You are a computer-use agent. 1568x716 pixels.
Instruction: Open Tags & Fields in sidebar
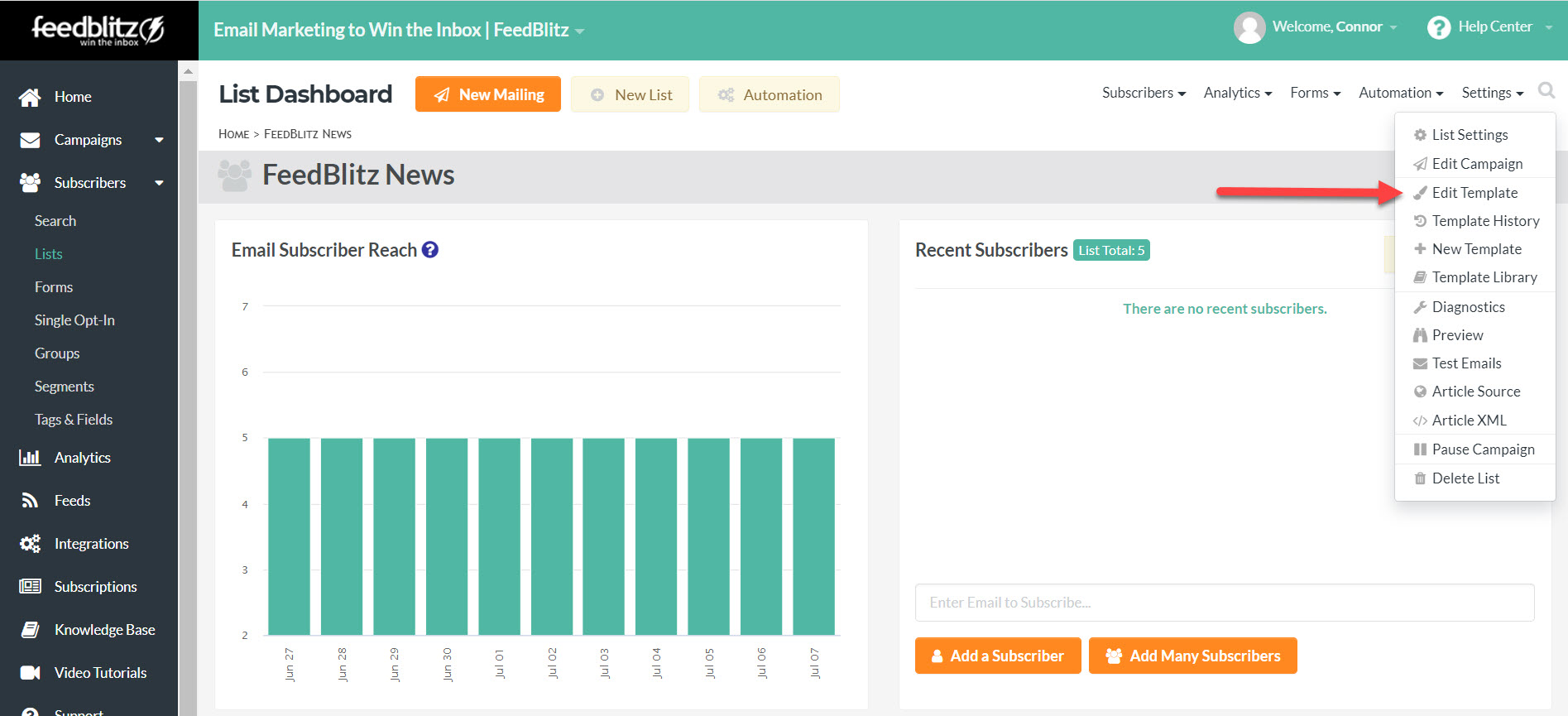(74, 420)
